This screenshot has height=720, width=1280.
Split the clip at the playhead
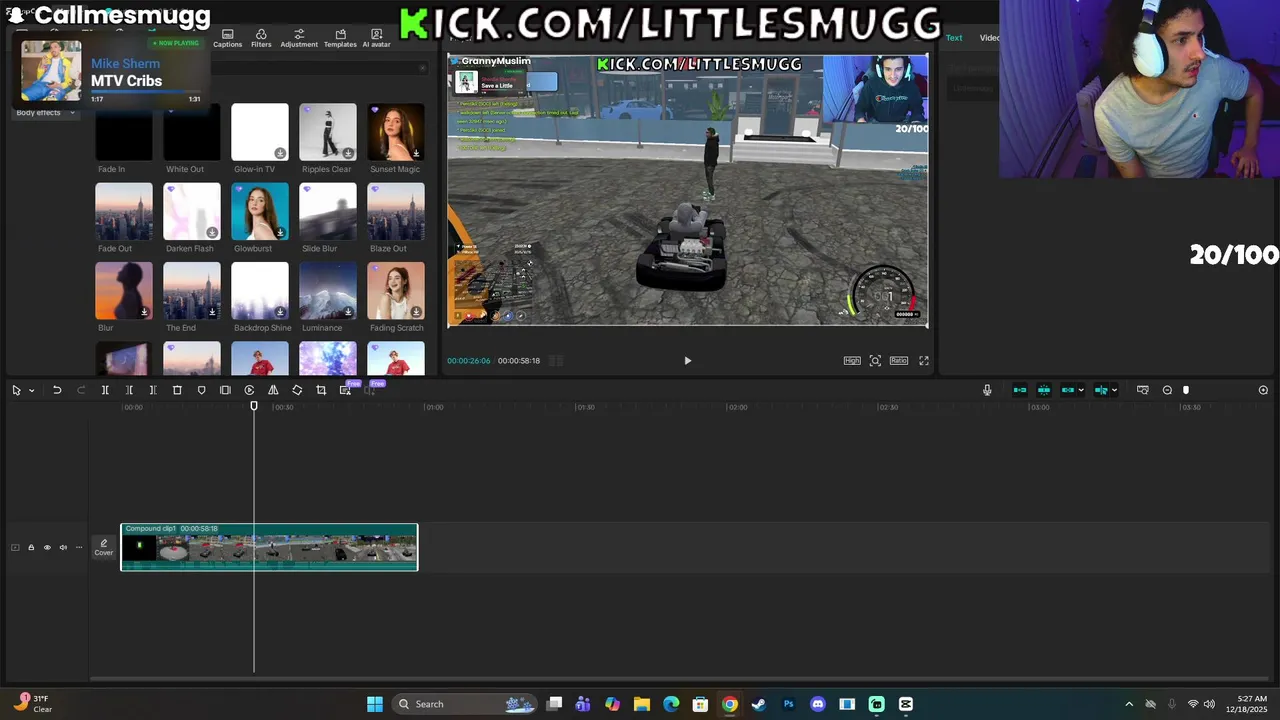tap(105, 390)
